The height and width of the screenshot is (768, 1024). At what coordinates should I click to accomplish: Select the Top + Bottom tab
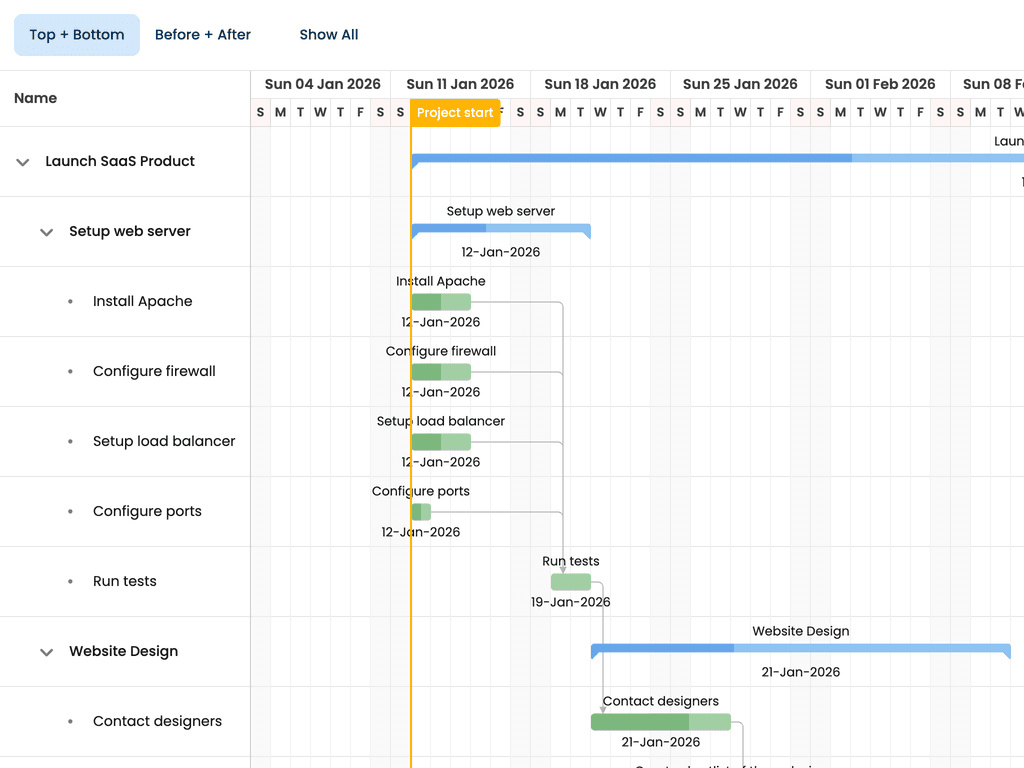coord(77,35)
